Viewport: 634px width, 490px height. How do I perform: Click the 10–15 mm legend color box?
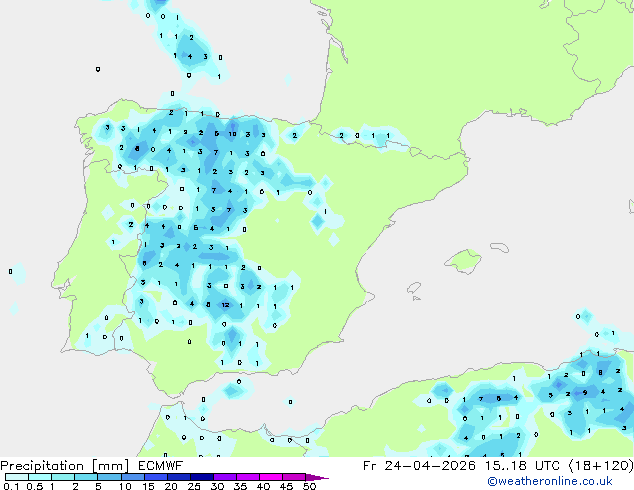tap(133, 477)
